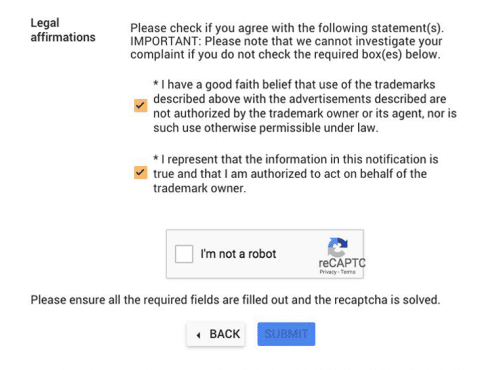Click the left arrow icon on BACK
This screenshot has height=370, width=485.
coord(199,335)
